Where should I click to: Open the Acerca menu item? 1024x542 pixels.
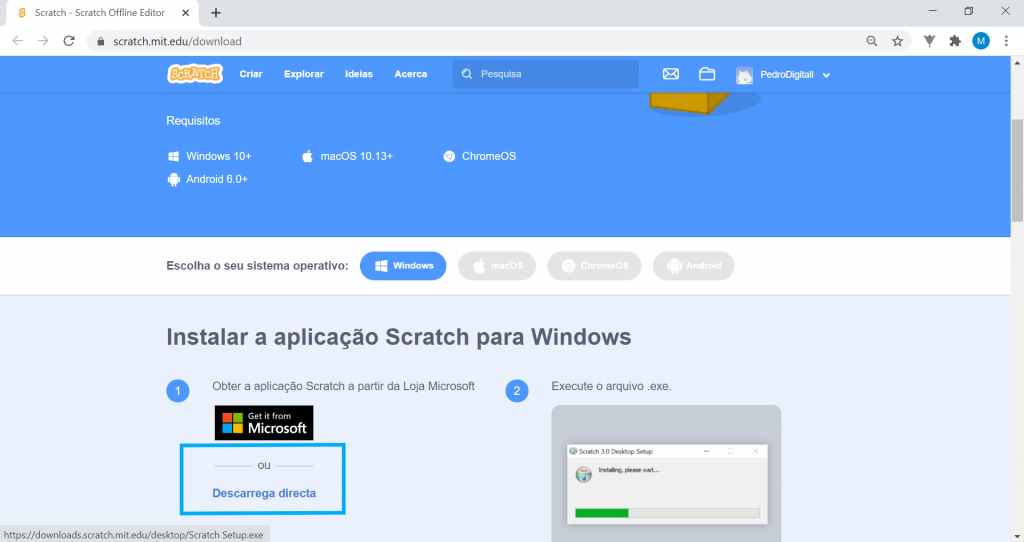(411, 74)
